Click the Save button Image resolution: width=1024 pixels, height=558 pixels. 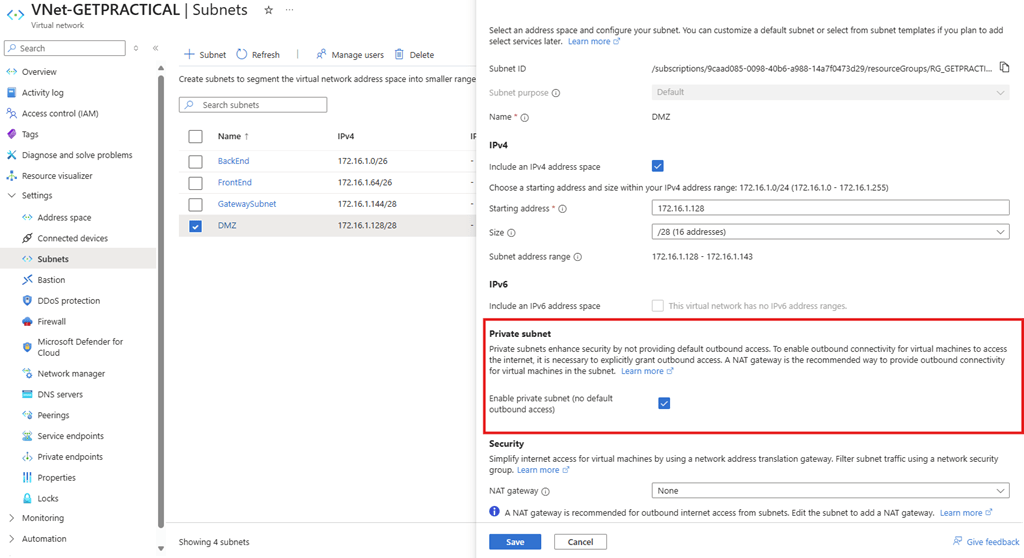click(x=515, y=542)
